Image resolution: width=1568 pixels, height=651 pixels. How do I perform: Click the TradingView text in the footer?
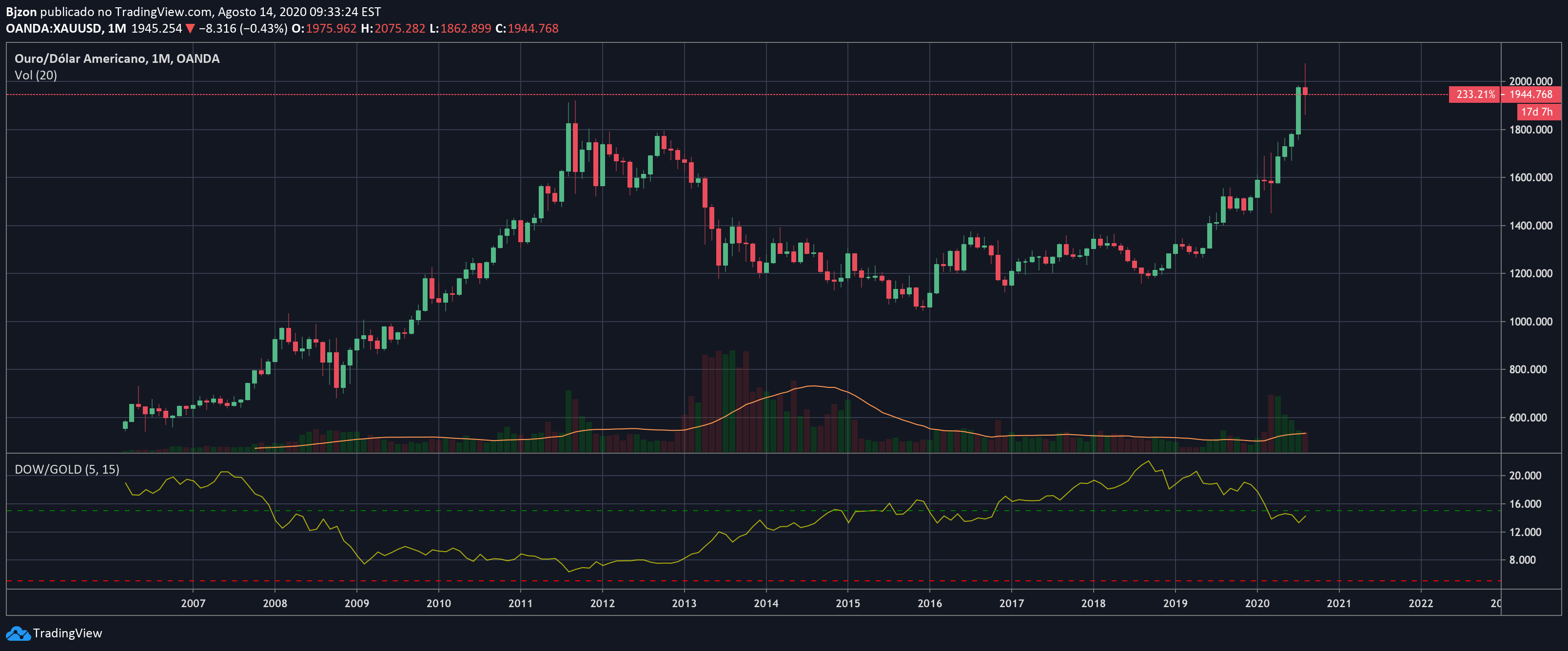[x=68, y=633]
